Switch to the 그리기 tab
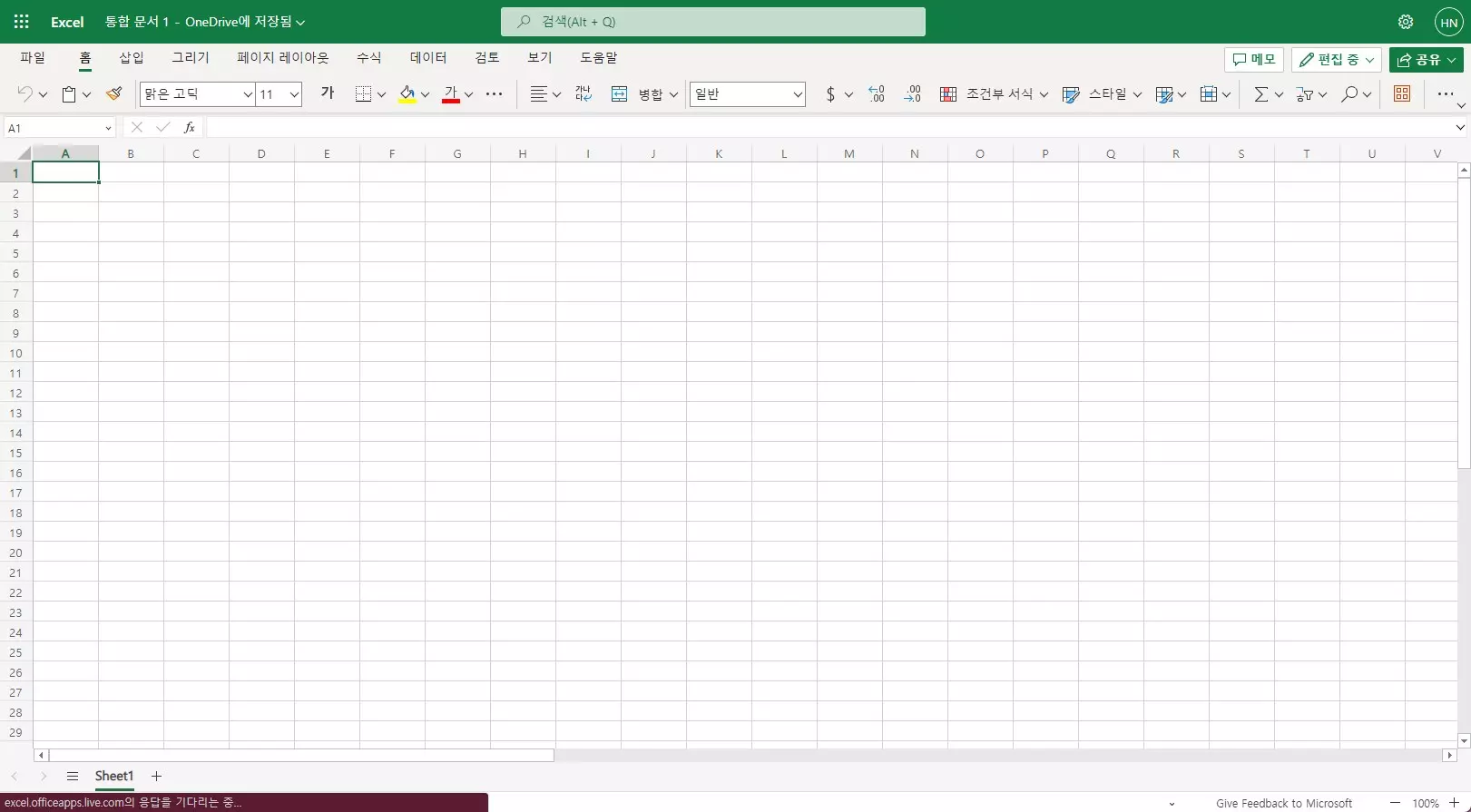This screenshot has width=1471, height=812. [x=191, y=58]
